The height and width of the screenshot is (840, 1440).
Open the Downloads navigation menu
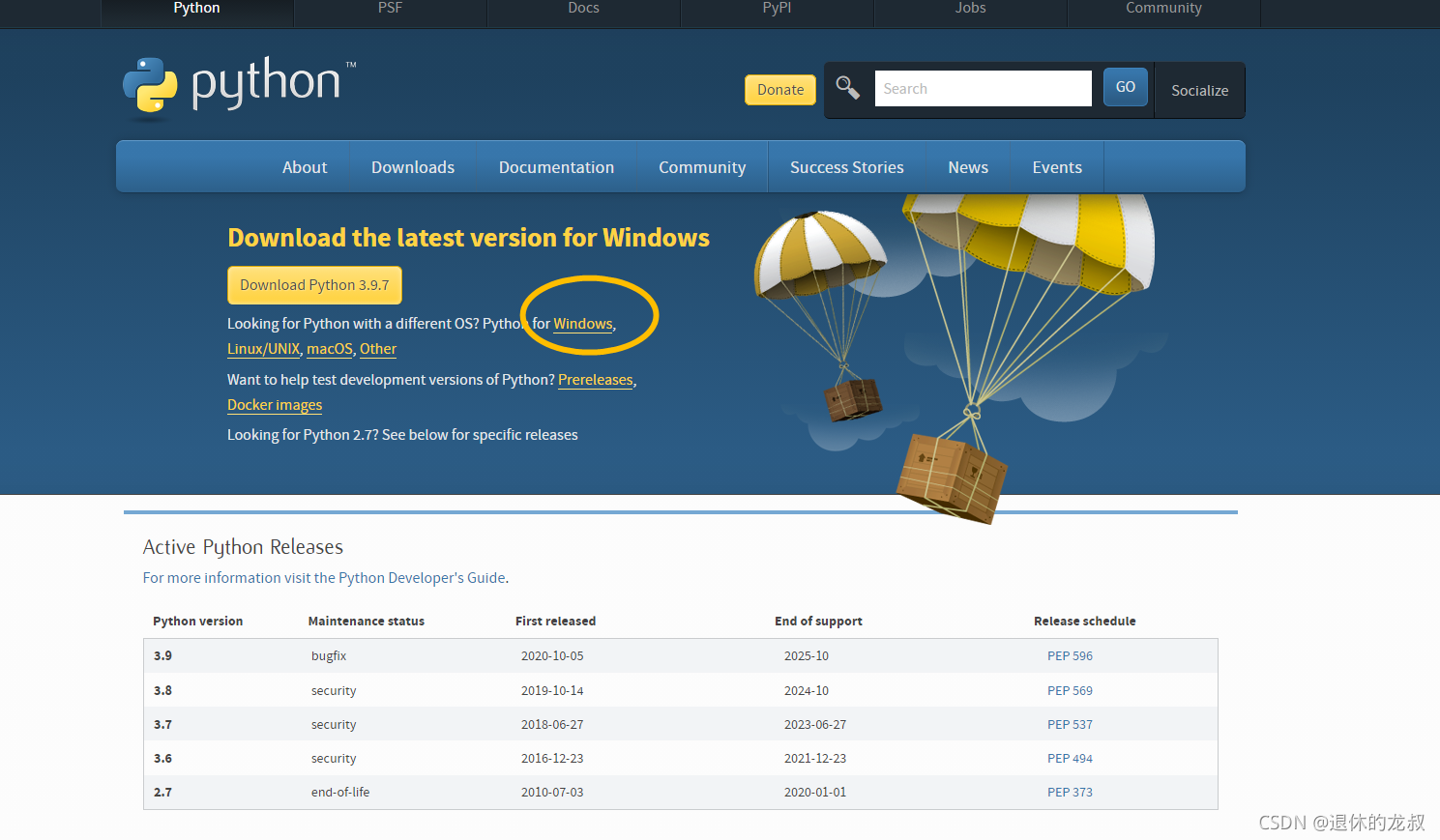[x=413, y=167]
